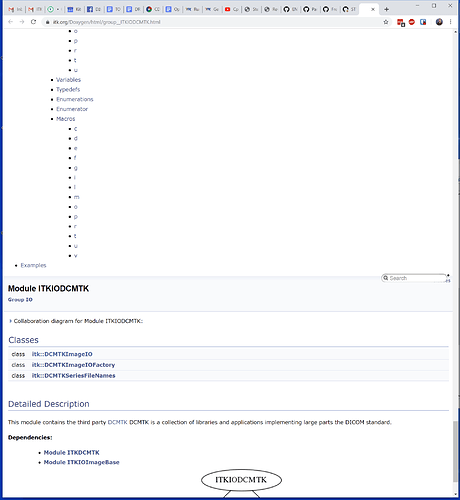
Task: Click the scrollbar down arrow
Action: click(x=455, y=494)
